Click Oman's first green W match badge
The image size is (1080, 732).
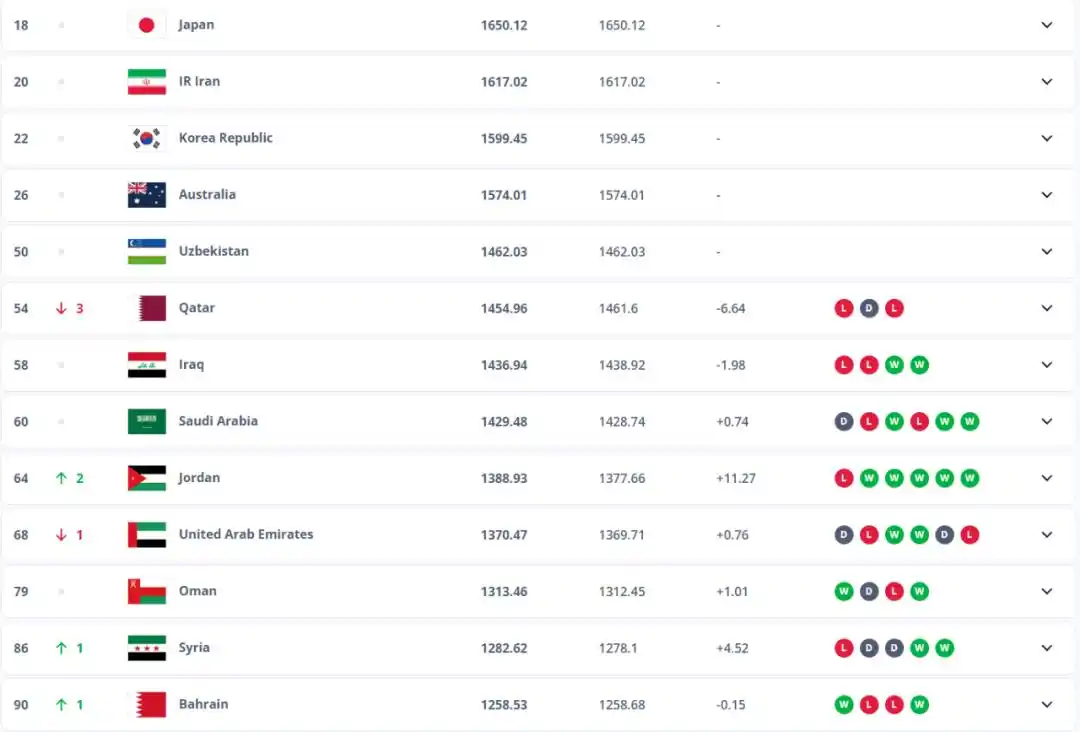click(844, 591)
